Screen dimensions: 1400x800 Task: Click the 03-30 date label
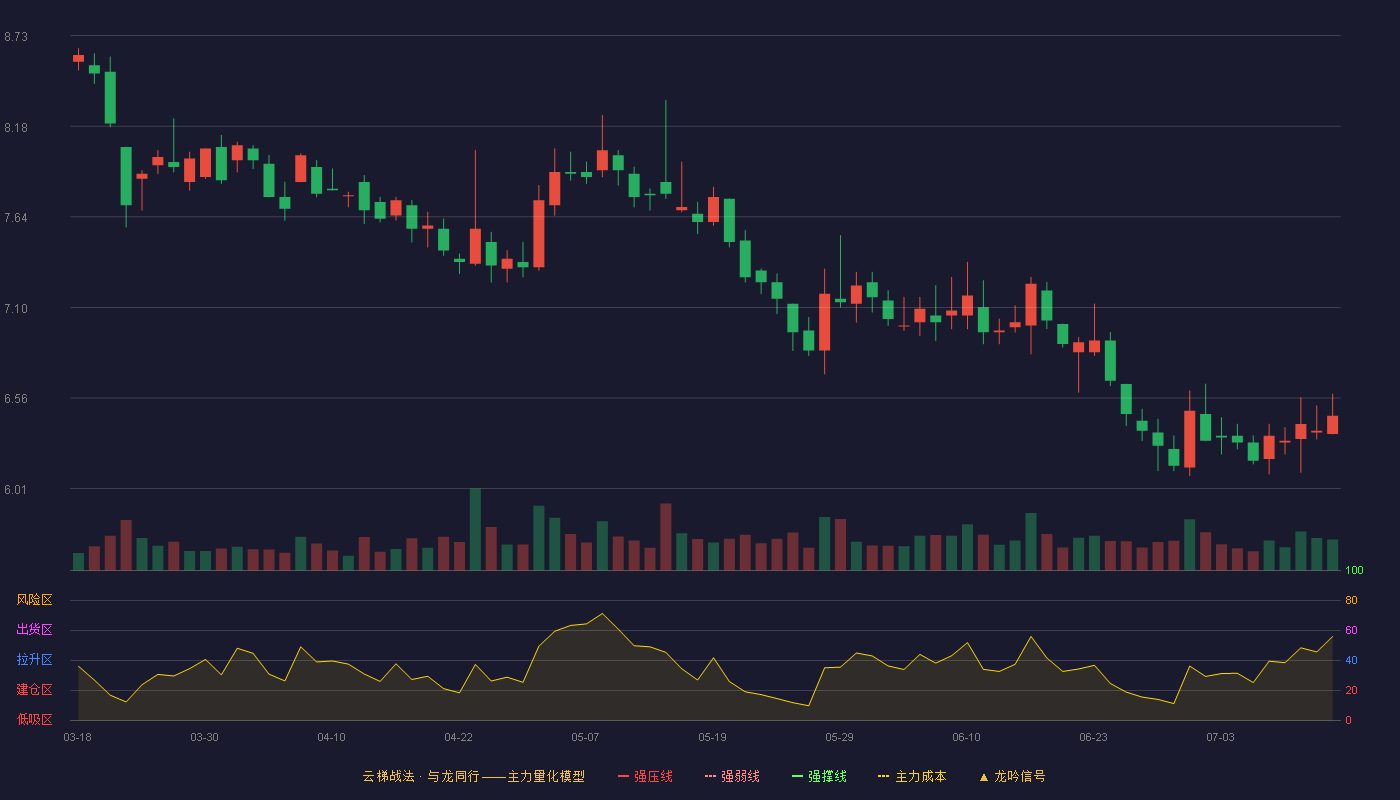tap(204, 737)
